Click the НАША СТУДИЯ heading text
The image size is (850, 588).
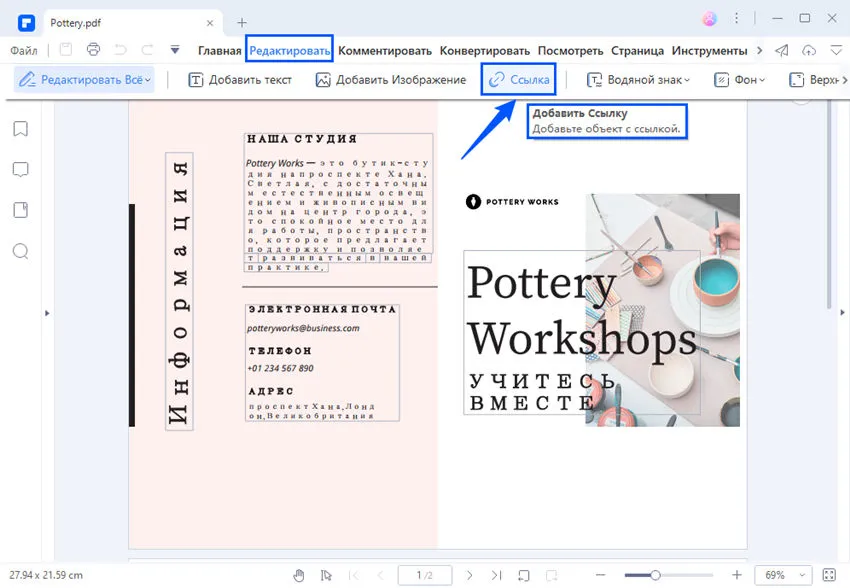(302, 139)
